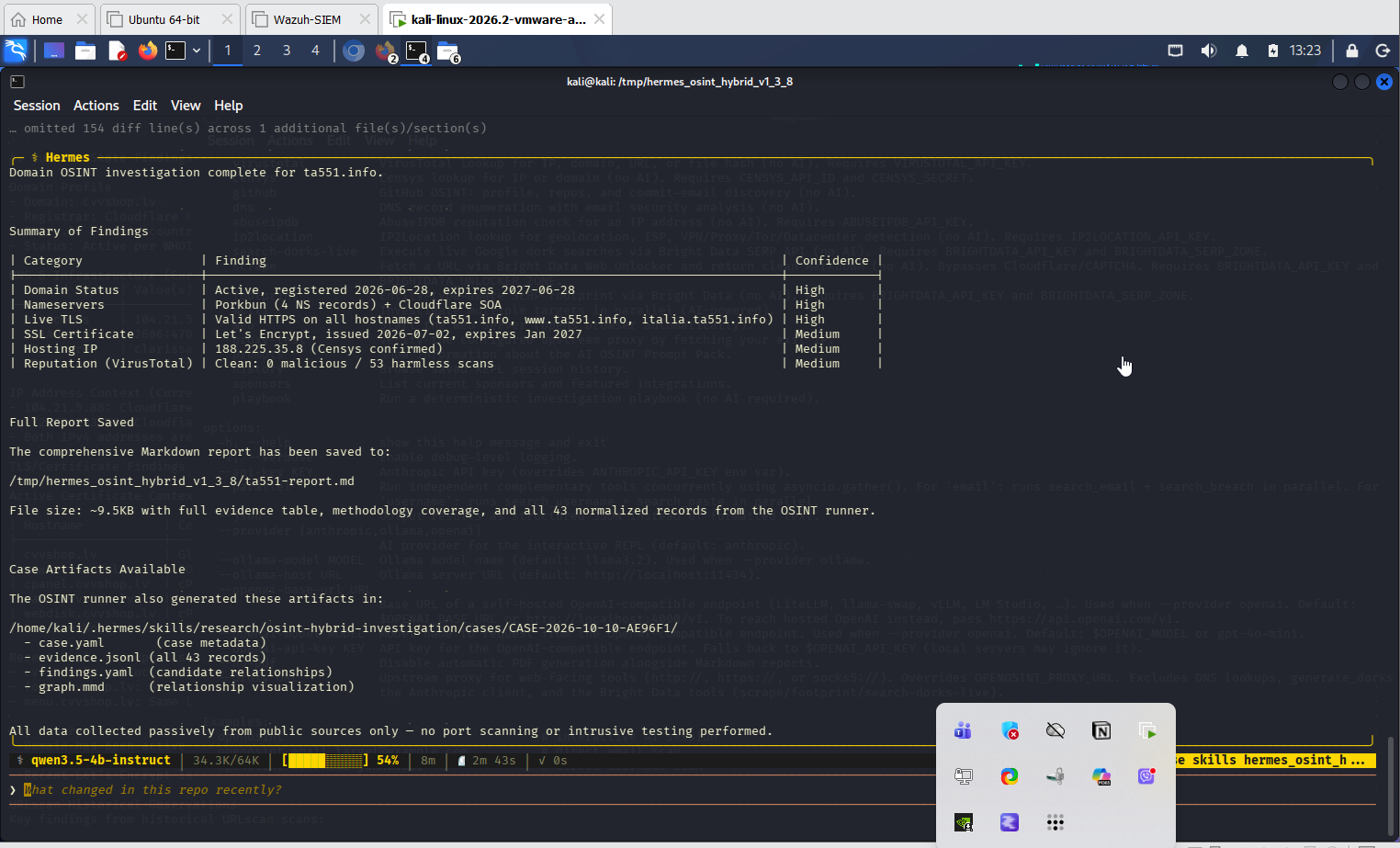Open the Viber icon in tray popup
Image resolution: width=1400 pixels, height=848 pixels.
click(1146, 776)
